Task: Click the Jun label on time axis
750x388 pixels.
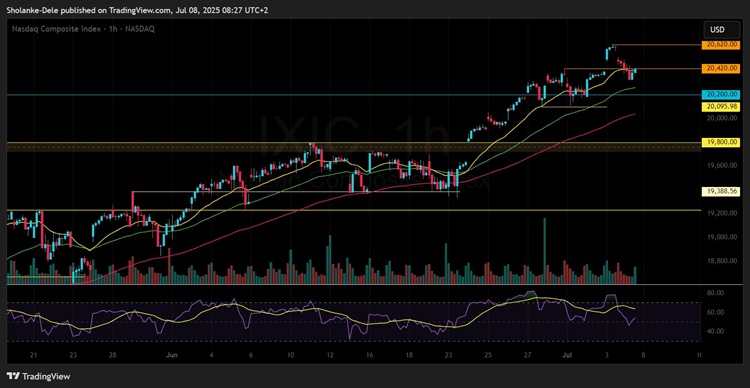Action: pyautogui.click(x=171, y=355)
